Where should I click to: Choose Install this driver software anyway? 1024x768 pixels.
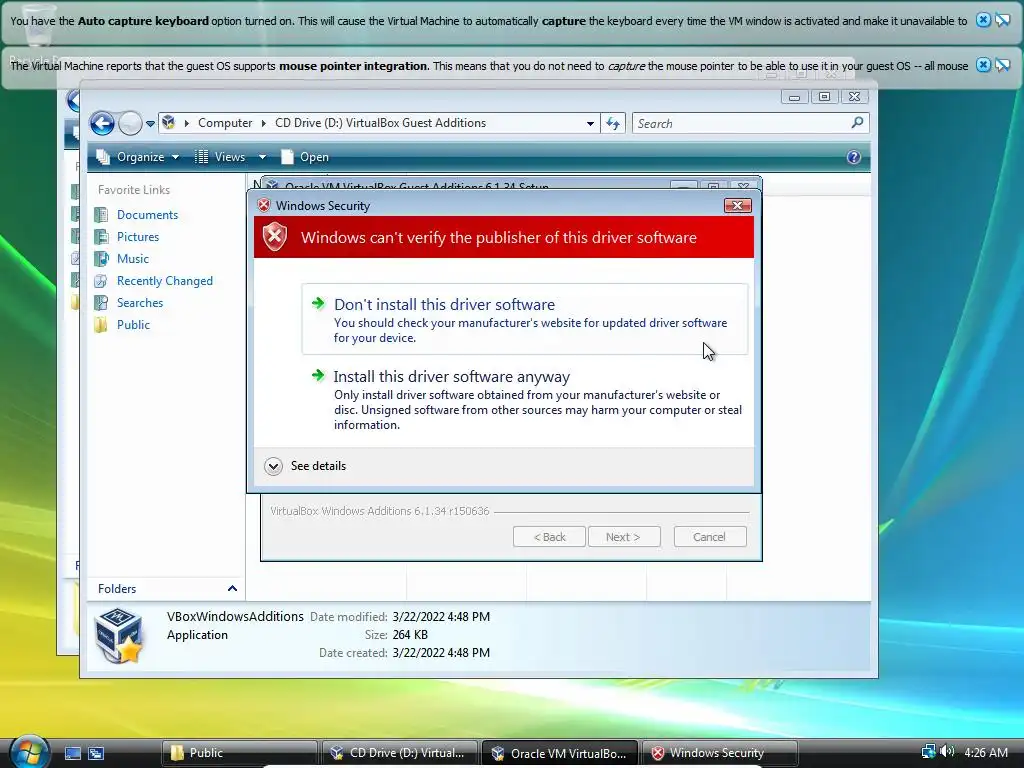[524, 400]
